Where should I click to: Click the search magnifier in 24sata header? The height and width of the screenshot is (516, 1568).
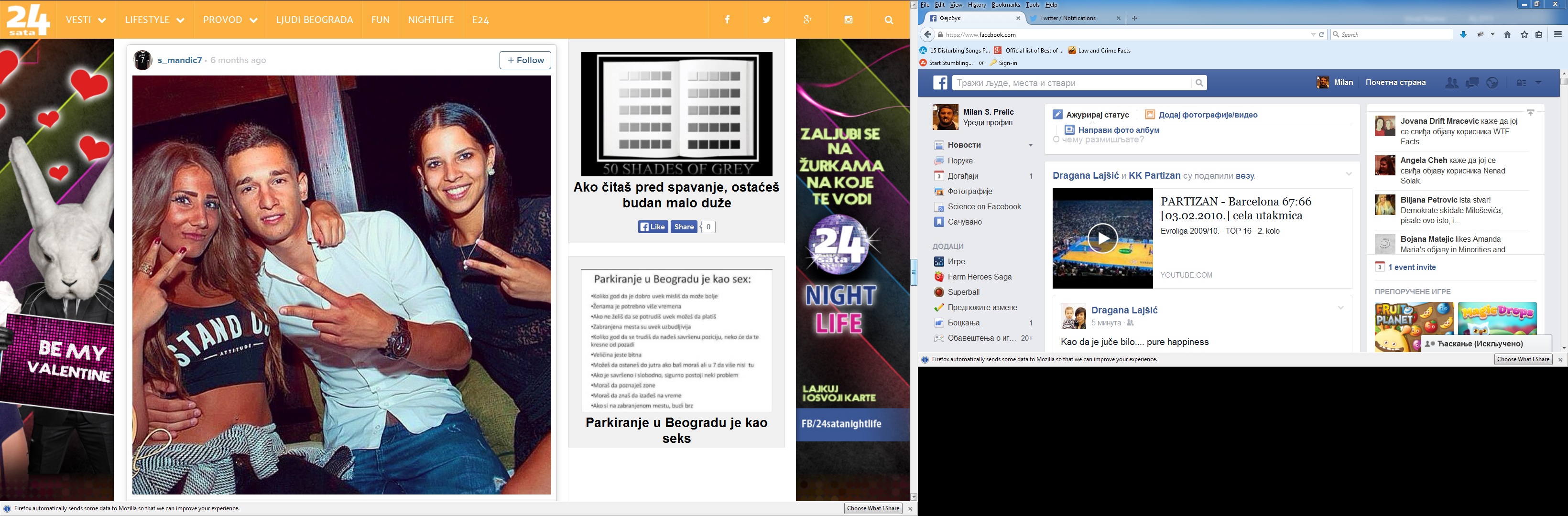click(x=889, y=20)
